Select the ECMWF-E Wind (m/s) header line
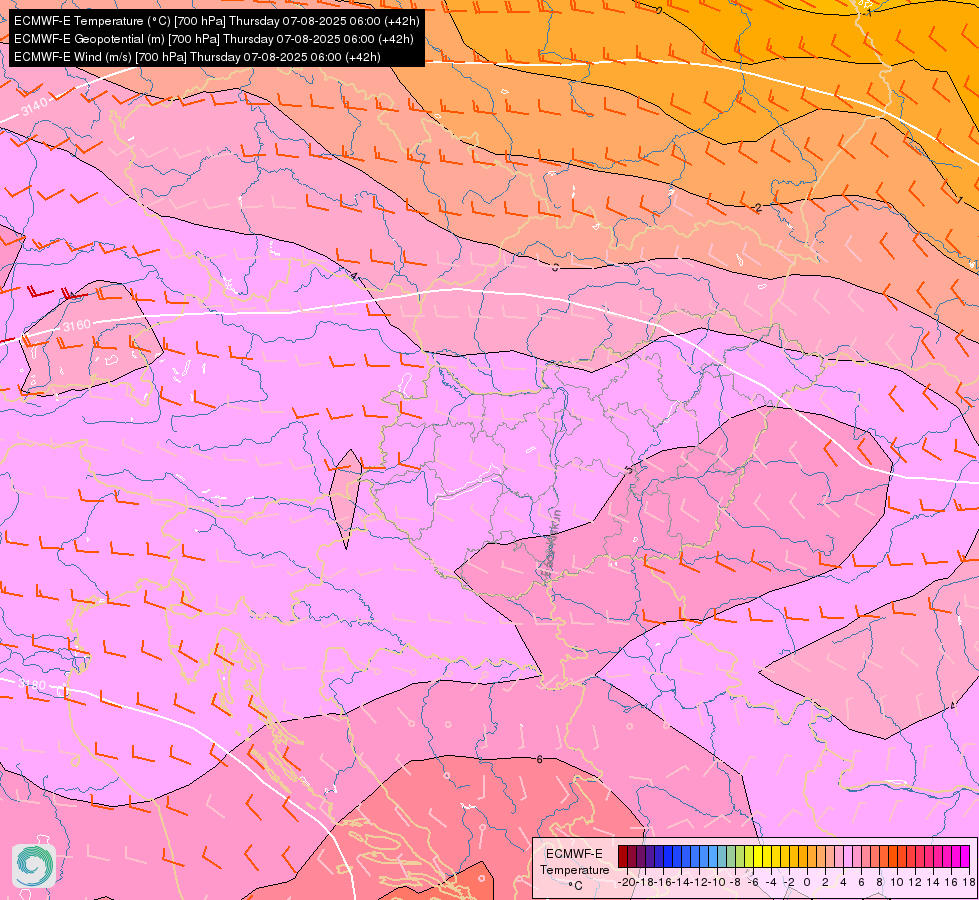The width and height of the screenshot is (979, 900). pyautogui.click(x=197, y=57)
